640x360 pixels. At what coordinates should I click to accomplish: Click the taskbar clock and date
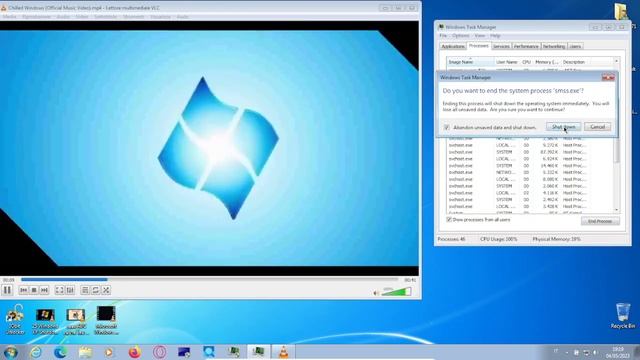tap(617, 352)
